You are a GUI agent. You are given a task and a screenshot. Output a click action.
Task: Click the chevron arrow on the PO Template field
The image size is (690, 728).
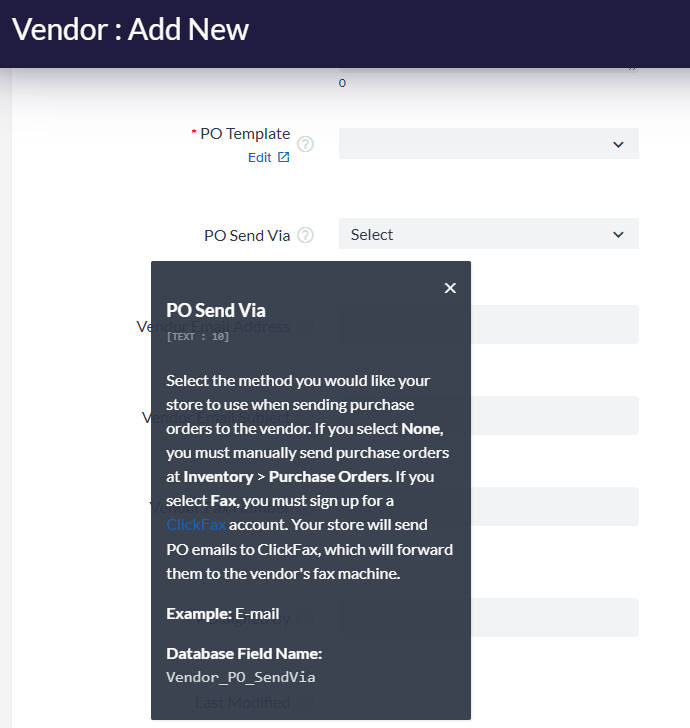[x=618, y=144]
